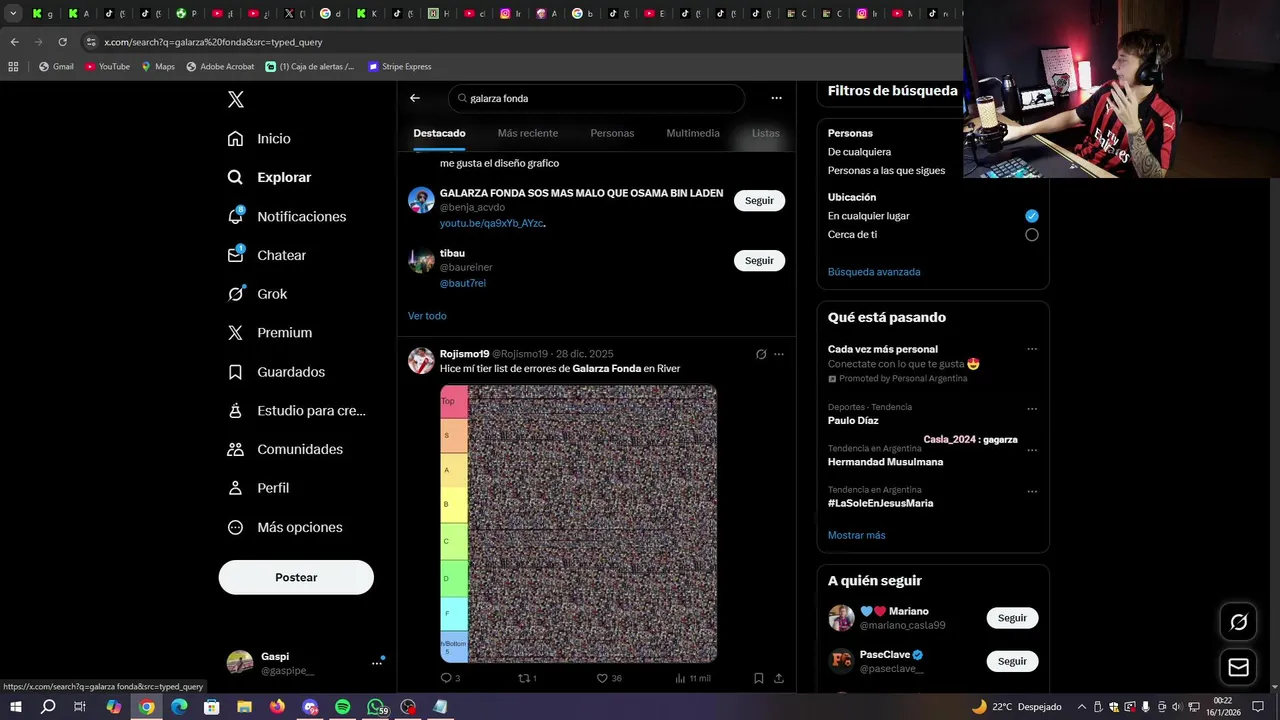Open more options on Rojismo19 post
The image size is (1280, 720).
(x=779, y=354)
